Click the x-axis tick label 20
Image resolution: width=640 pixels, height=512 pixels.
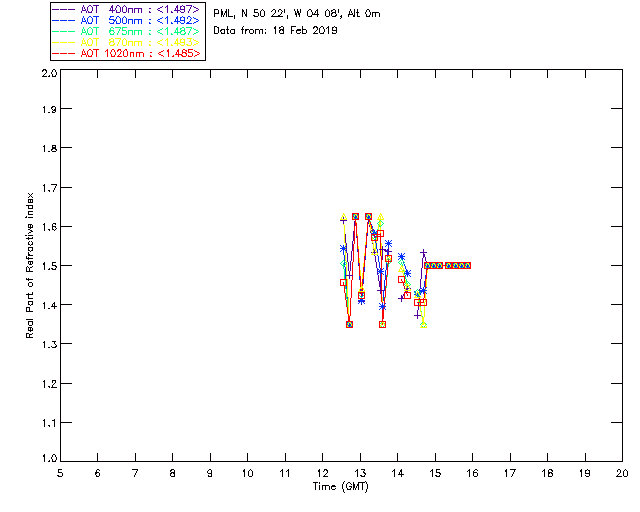(x=622, y=473)
